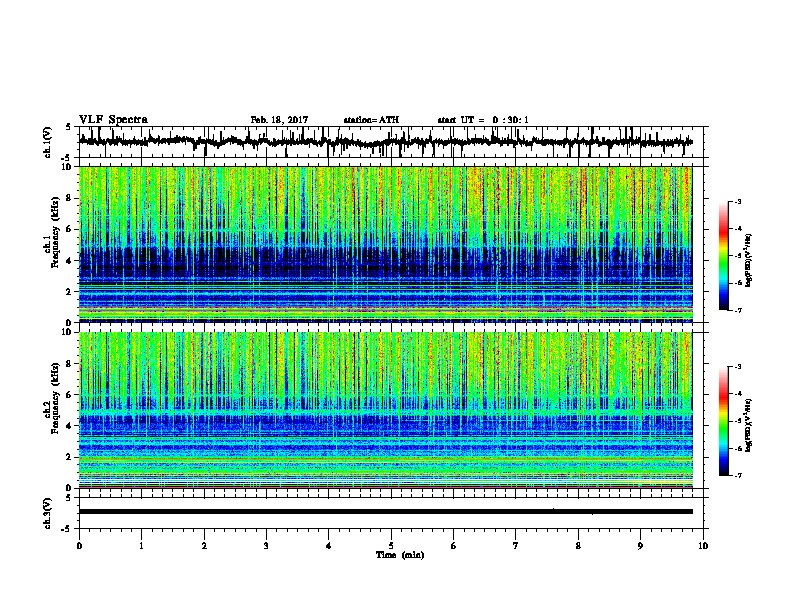
Task: Click the log(PSD) unit label beside ch.2 colorbar
Action: point(748,426)
